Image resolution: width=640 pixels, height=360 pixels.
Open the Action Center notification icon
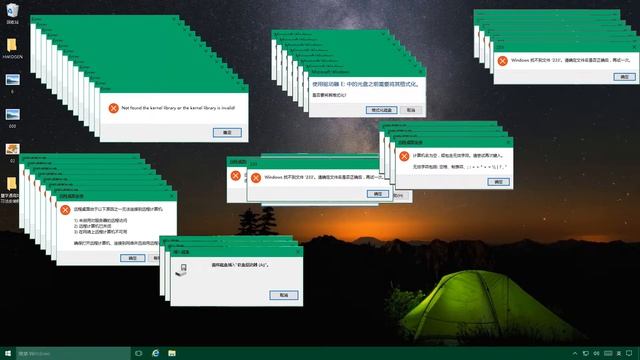tap(629, 353)
